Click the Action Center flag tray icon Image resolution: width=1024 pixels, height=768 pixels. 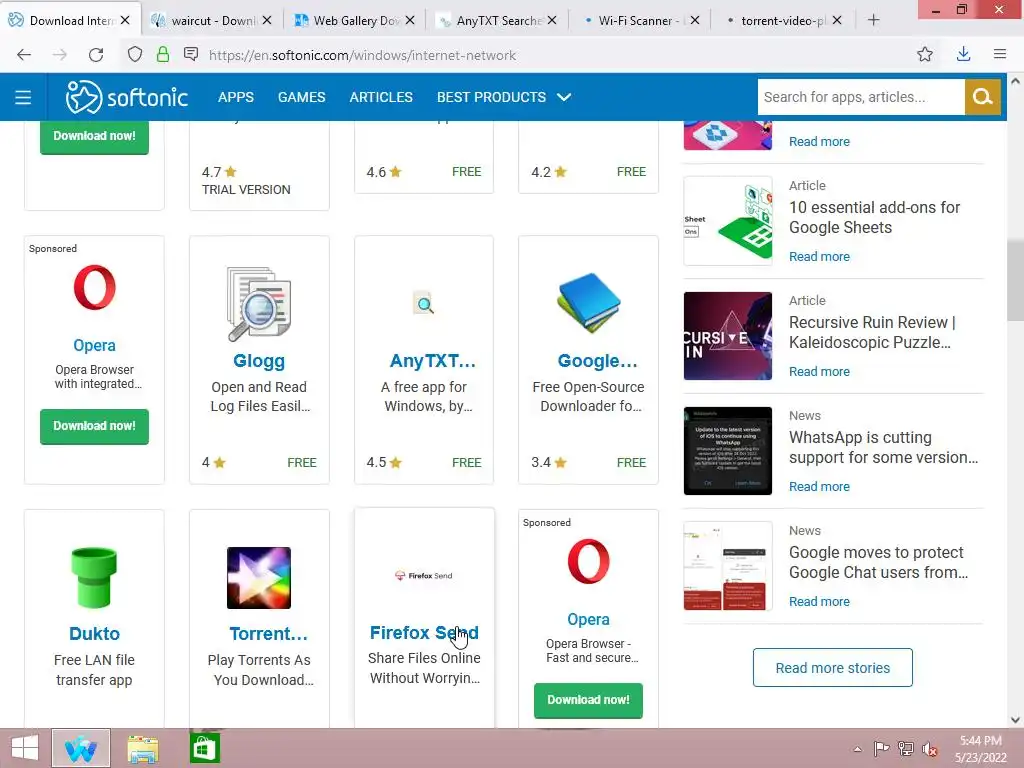(881, 749)
